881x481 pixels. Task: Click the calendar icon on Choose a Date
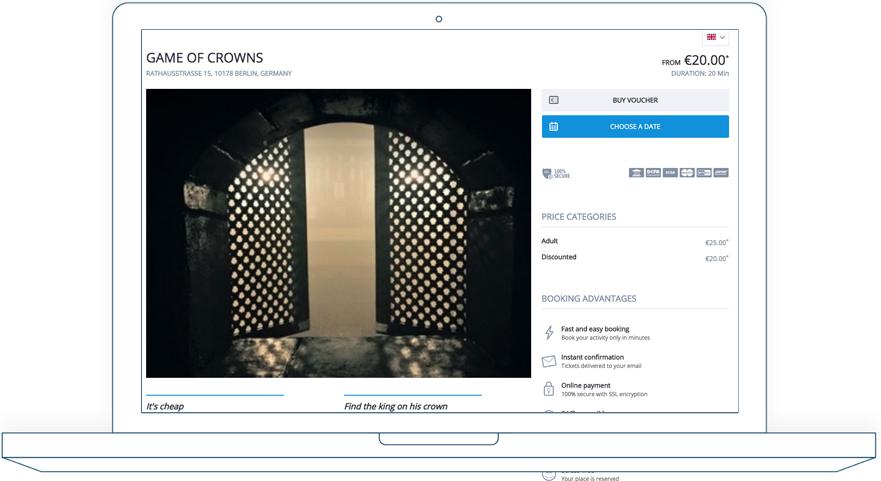point(553,126)
